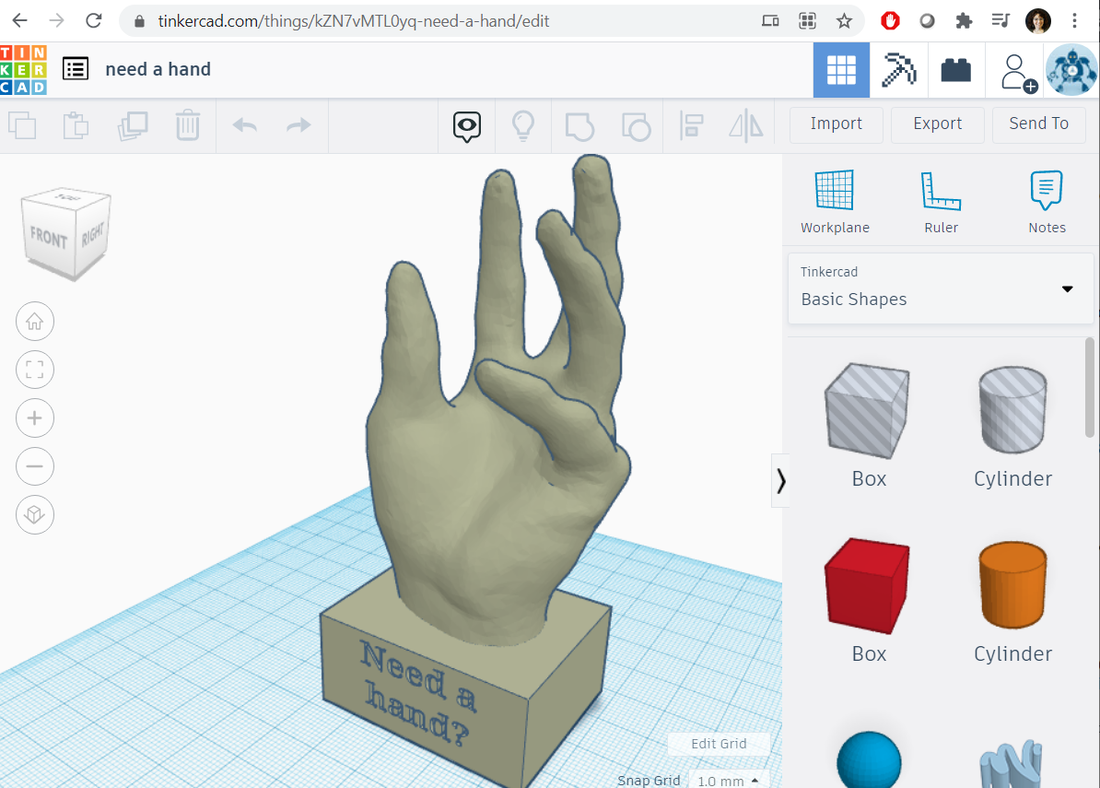1100x788 pixels.
Task: Collapse the shapes panel with the arrow
Action: click(x=780, y=481)
